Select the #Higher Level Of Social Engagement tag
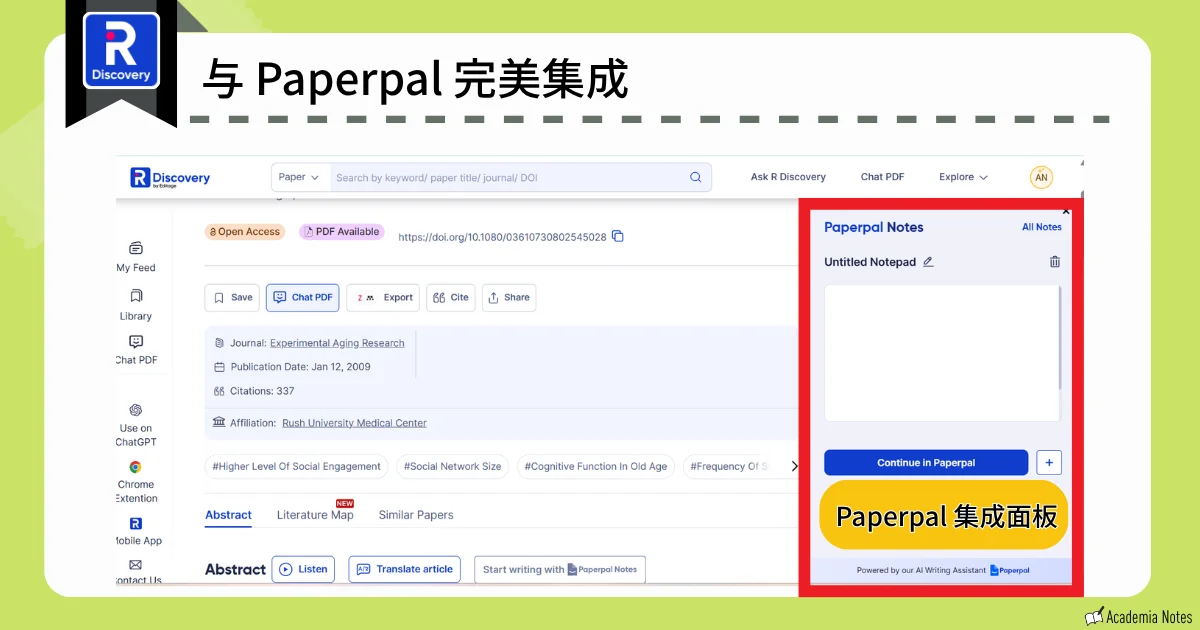 click(x=297, y=466)
